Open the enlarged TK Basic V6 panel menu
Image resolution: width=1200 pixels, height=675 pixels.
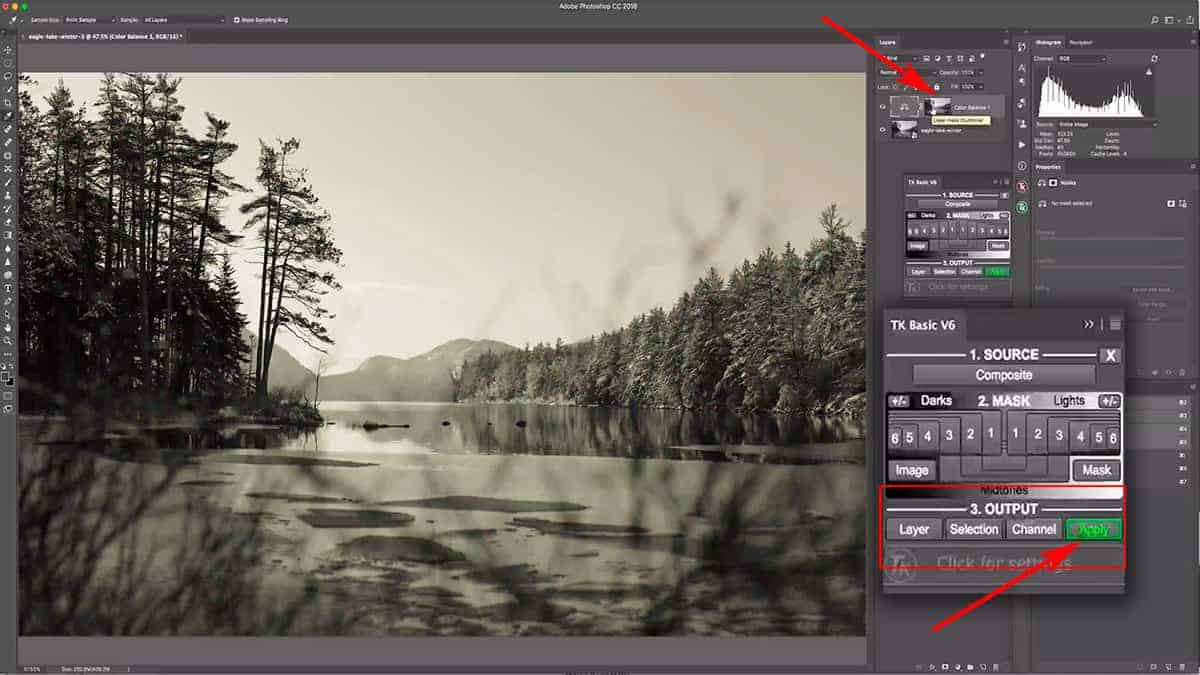point(1115,324)
